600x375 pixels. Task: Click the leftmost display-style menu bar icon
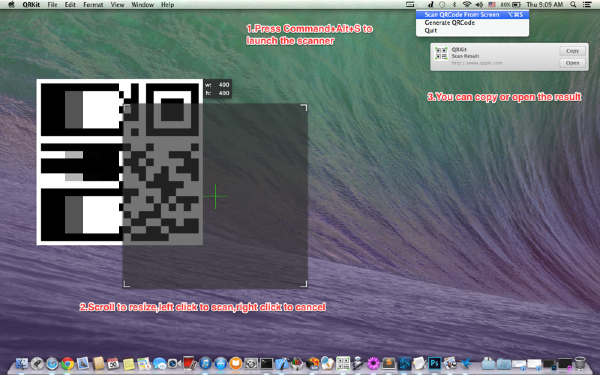[410, 5]
